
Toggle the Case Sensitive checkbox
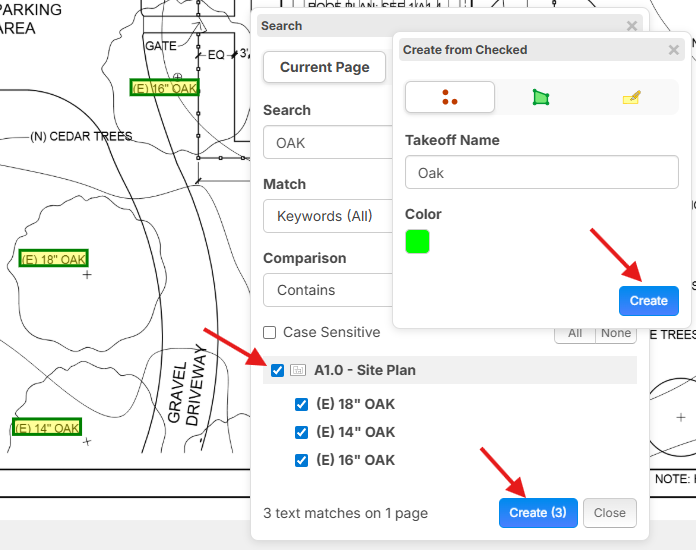point(269,332)
